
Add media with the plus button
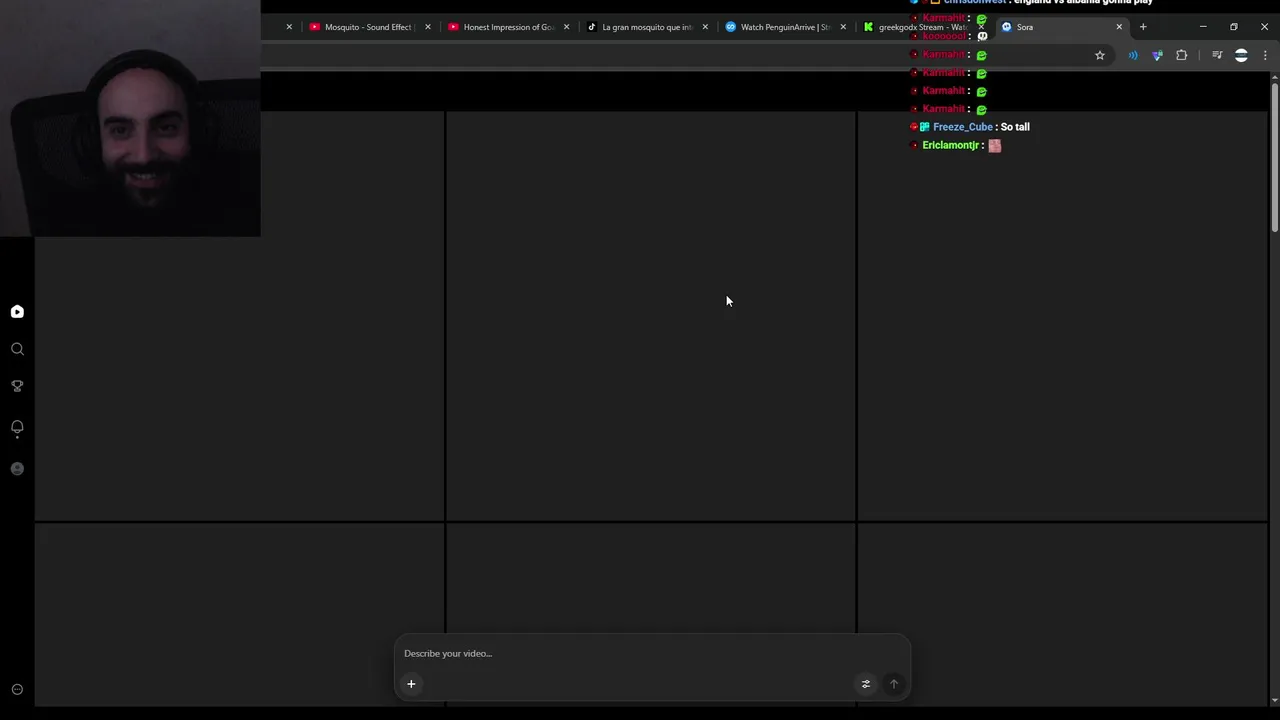point(411,684)
